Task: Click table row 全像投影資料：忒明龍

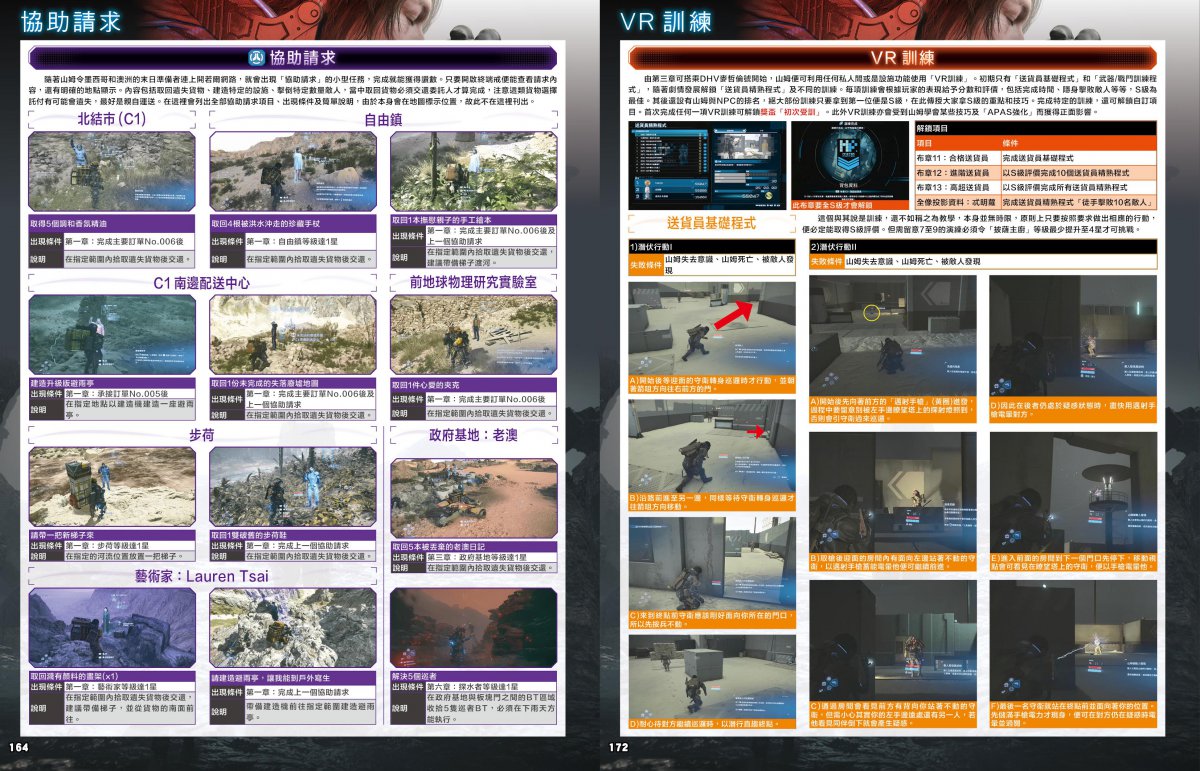Action: pyautogui.click(x=1036, y=203)
